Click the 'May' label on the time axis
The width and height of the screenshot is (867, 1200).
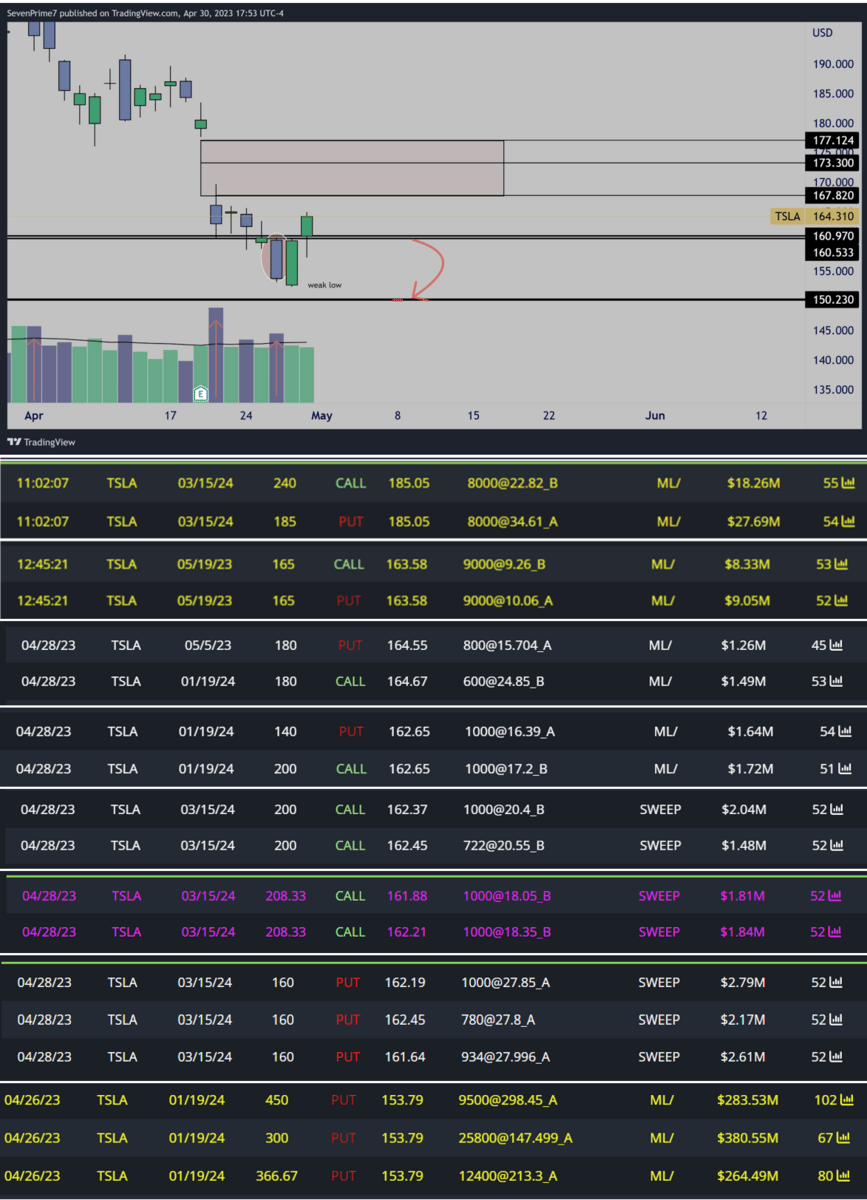coord(322,415)
